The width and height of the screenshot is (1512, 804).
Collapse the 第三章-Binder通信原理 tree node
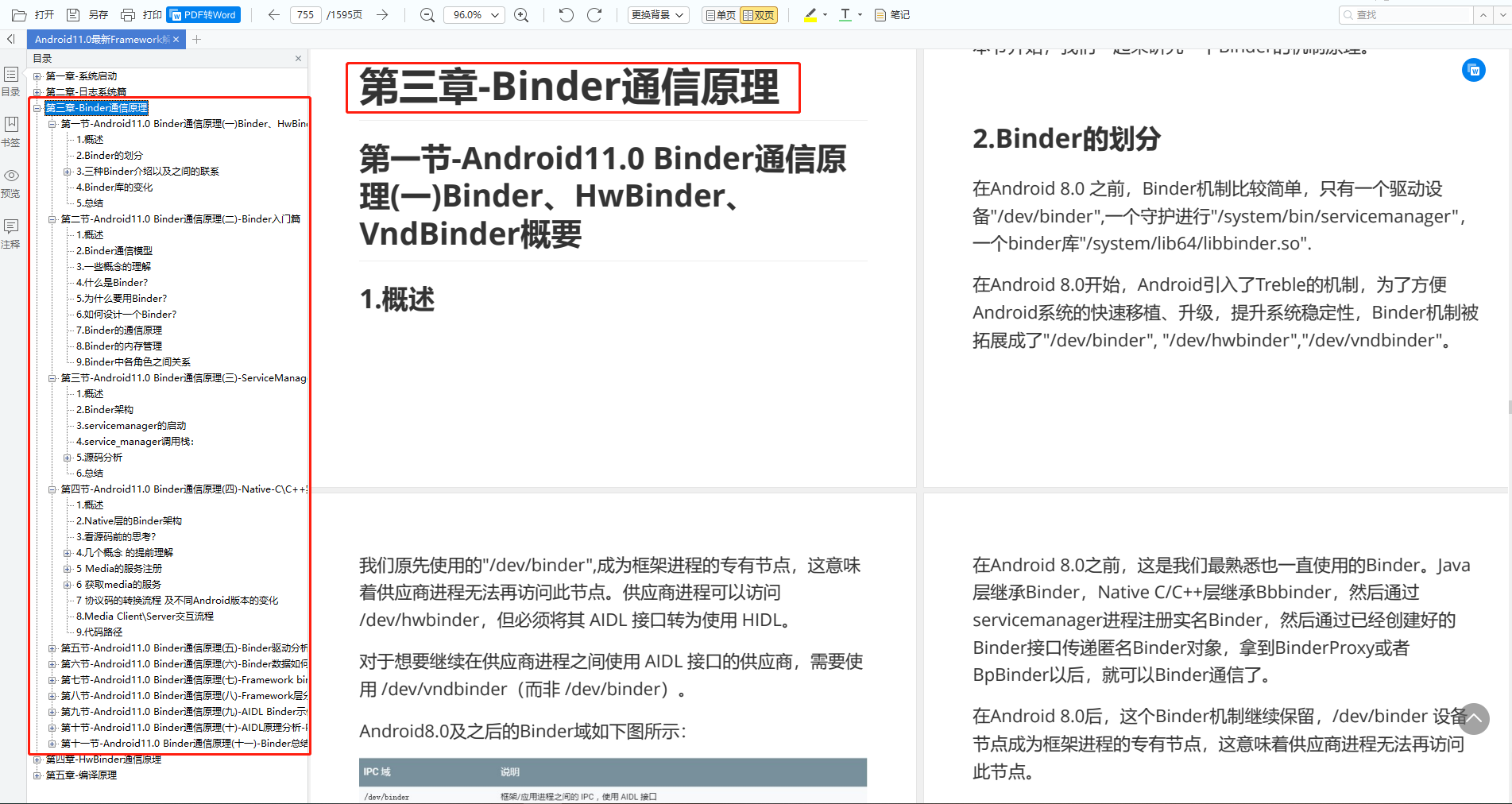tap(37, 108)
